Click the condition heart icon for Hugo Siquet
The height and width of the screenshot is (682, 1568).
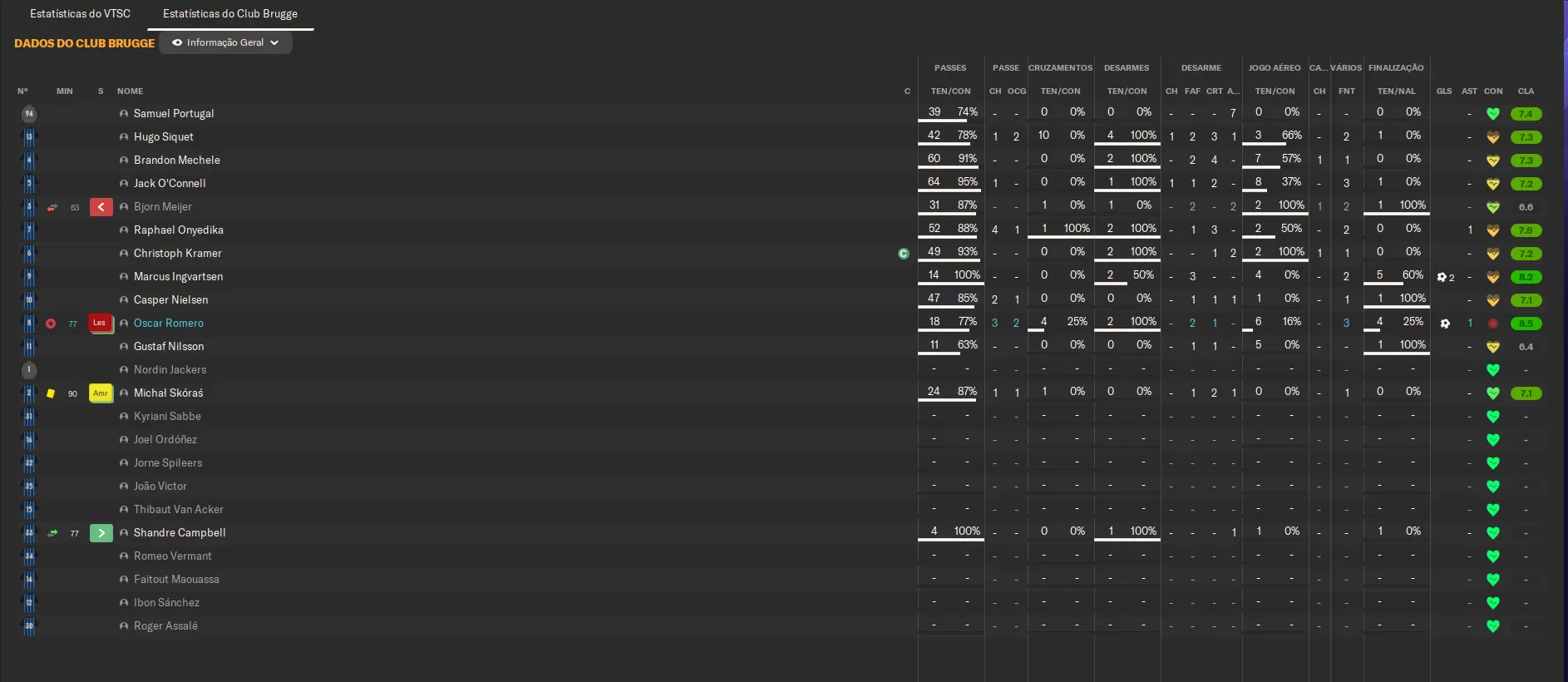pos(1493,137)
